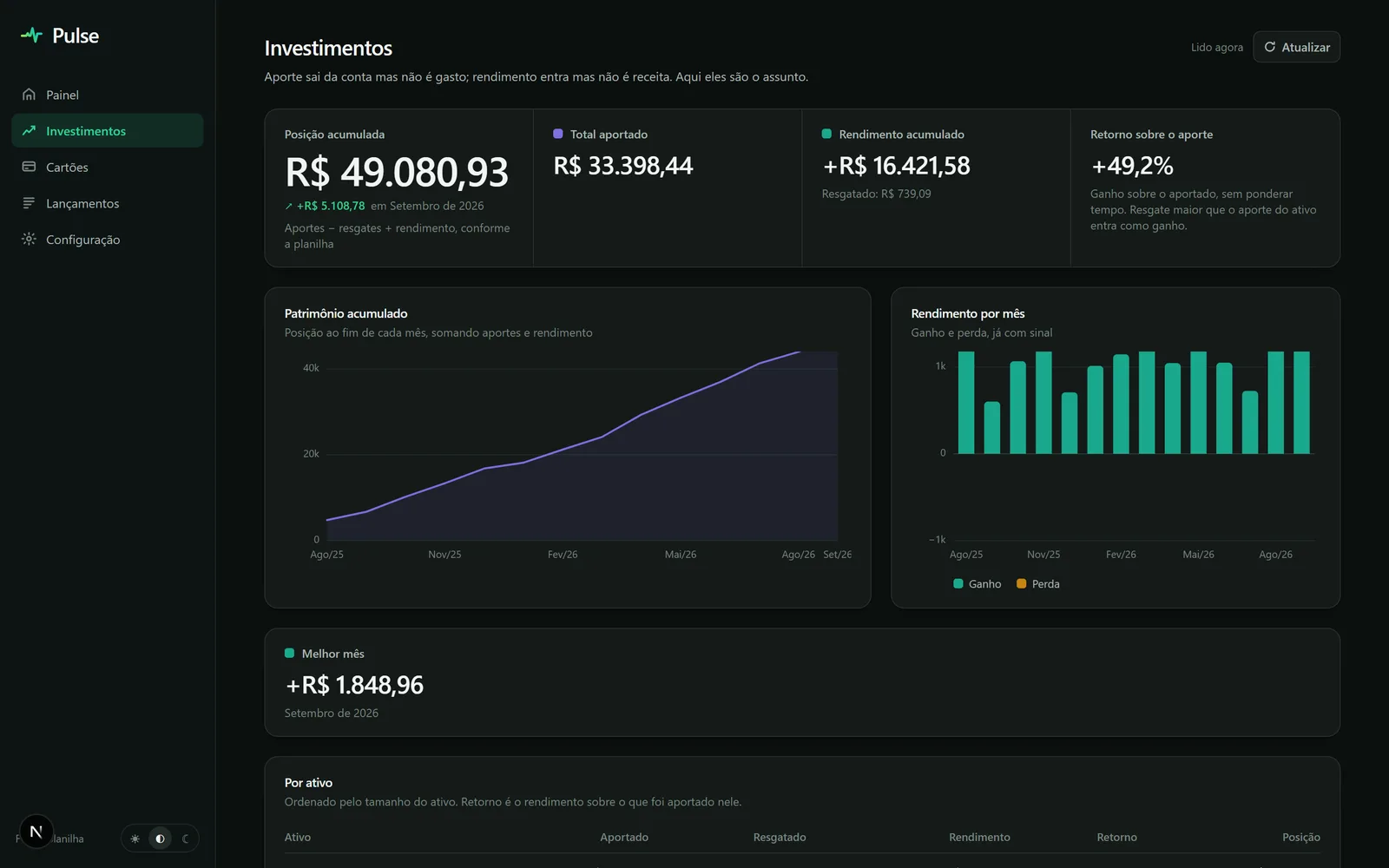Navigate to Lançamentos
The width and height of the screenshot is (1389, 868).
pyautogui.click(x=108, y=203)
